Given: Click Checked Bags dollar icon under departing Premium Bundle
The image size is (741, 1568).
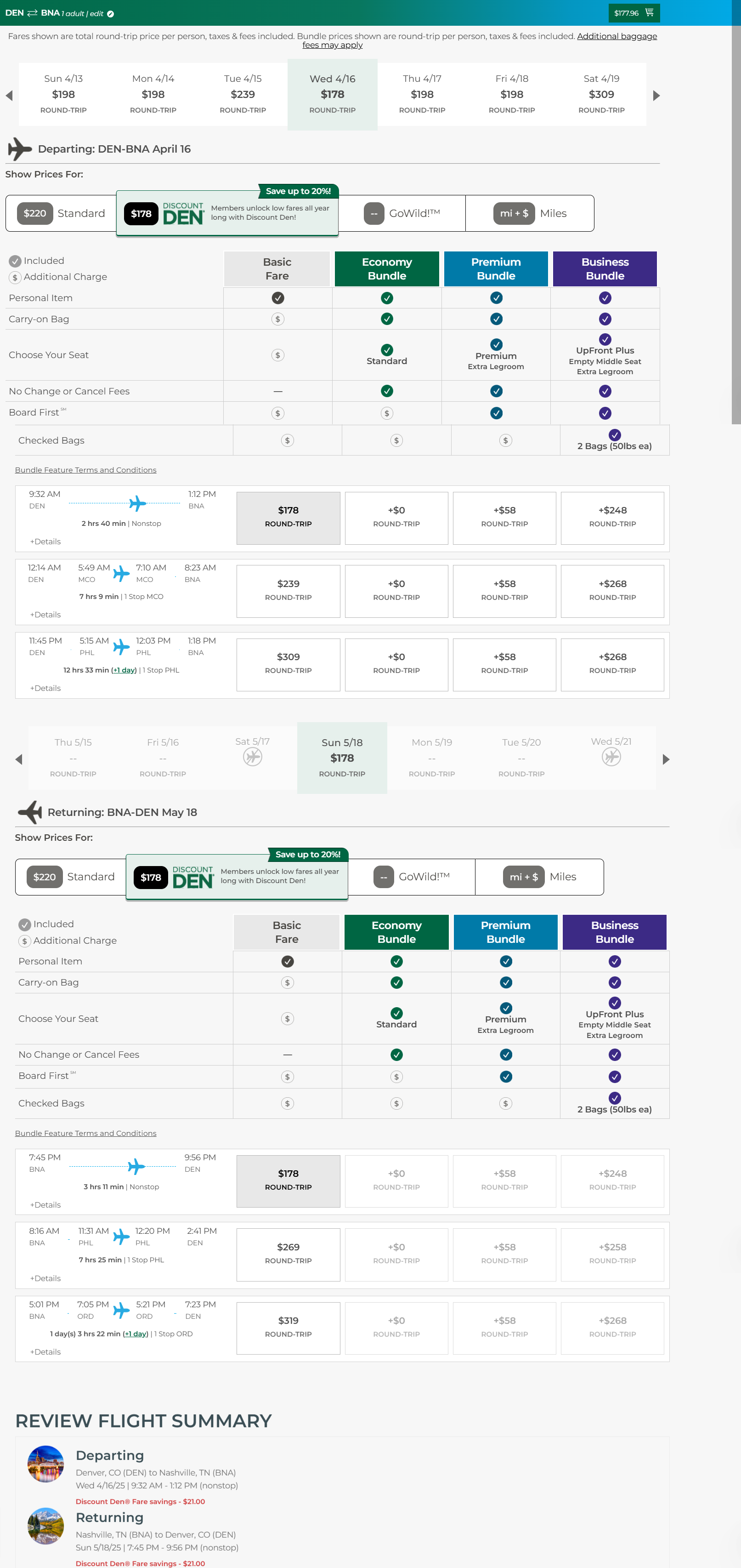Looking at the screenshot, I should [x=505, y=440].
